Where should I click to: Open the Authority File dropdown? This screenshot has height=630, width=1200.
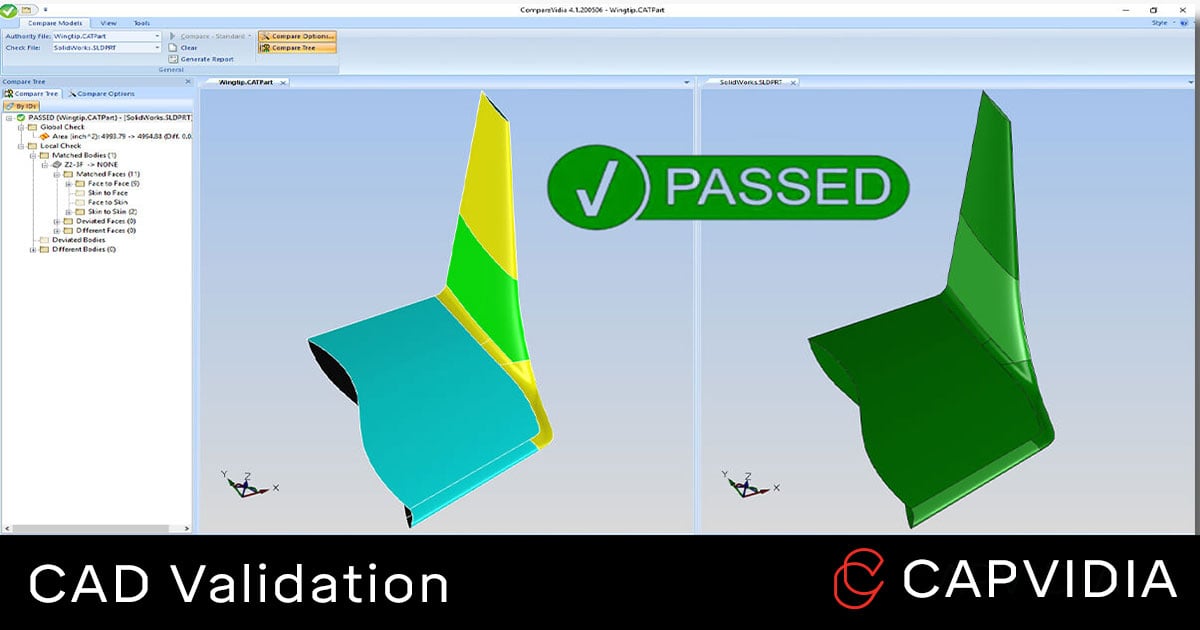click(x=158, y=36)
